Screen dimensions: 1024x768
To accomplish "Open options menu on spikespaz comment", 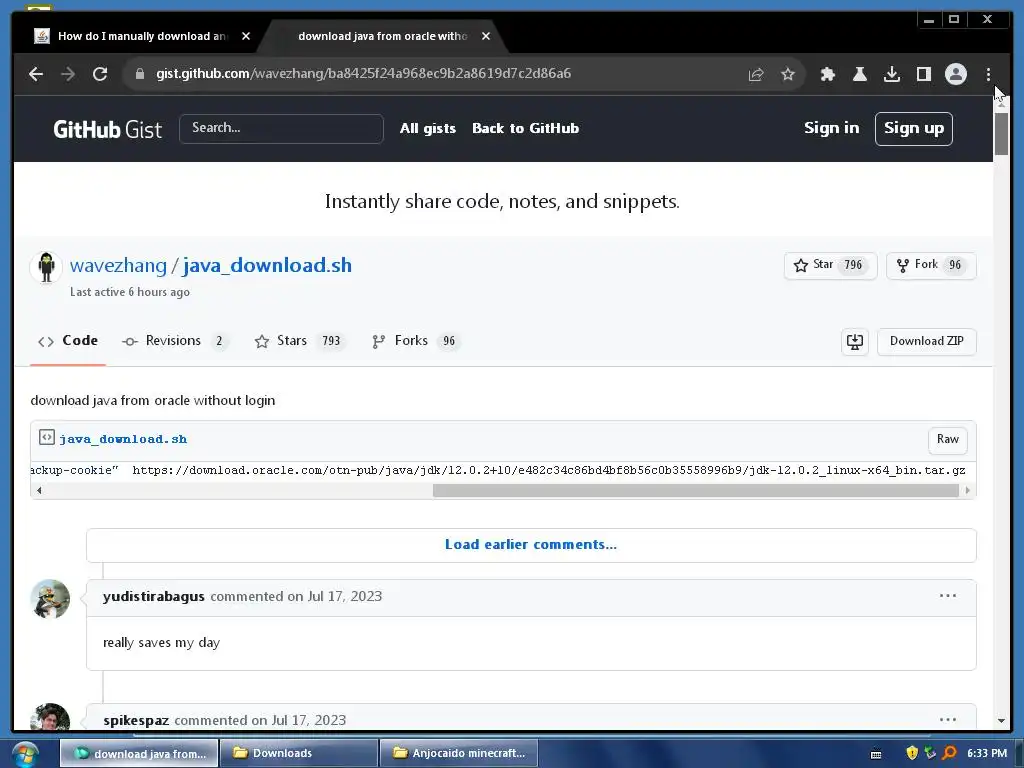I will tap(948, 720).
